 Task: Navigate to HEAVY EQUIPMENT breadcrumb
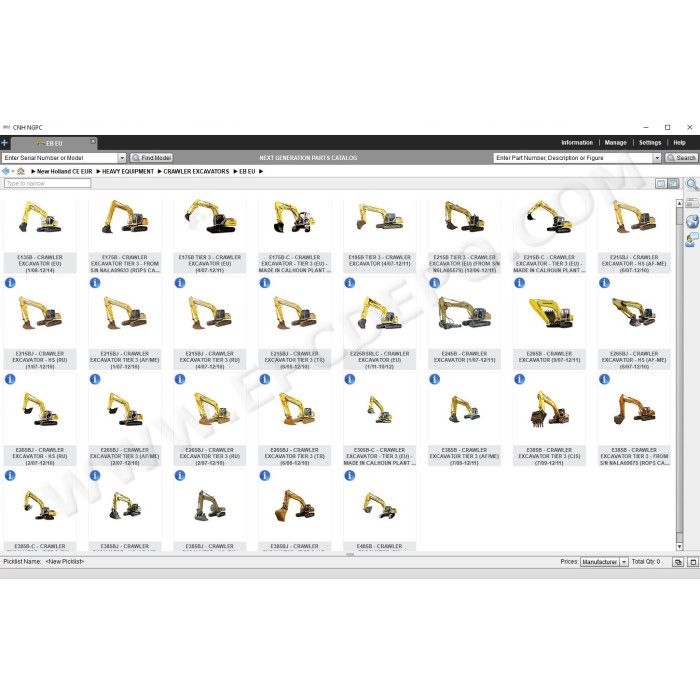coord(128,171)
